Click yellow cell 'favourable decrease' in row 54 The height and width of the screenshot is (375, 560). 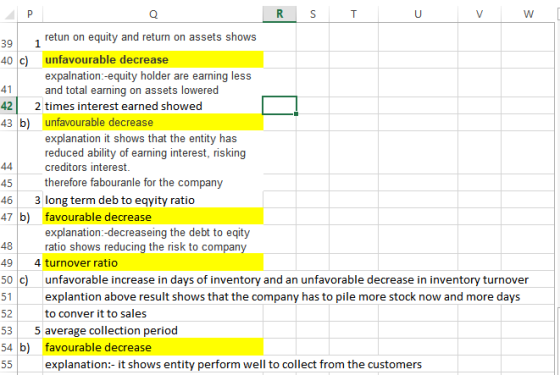coord(153,347)
